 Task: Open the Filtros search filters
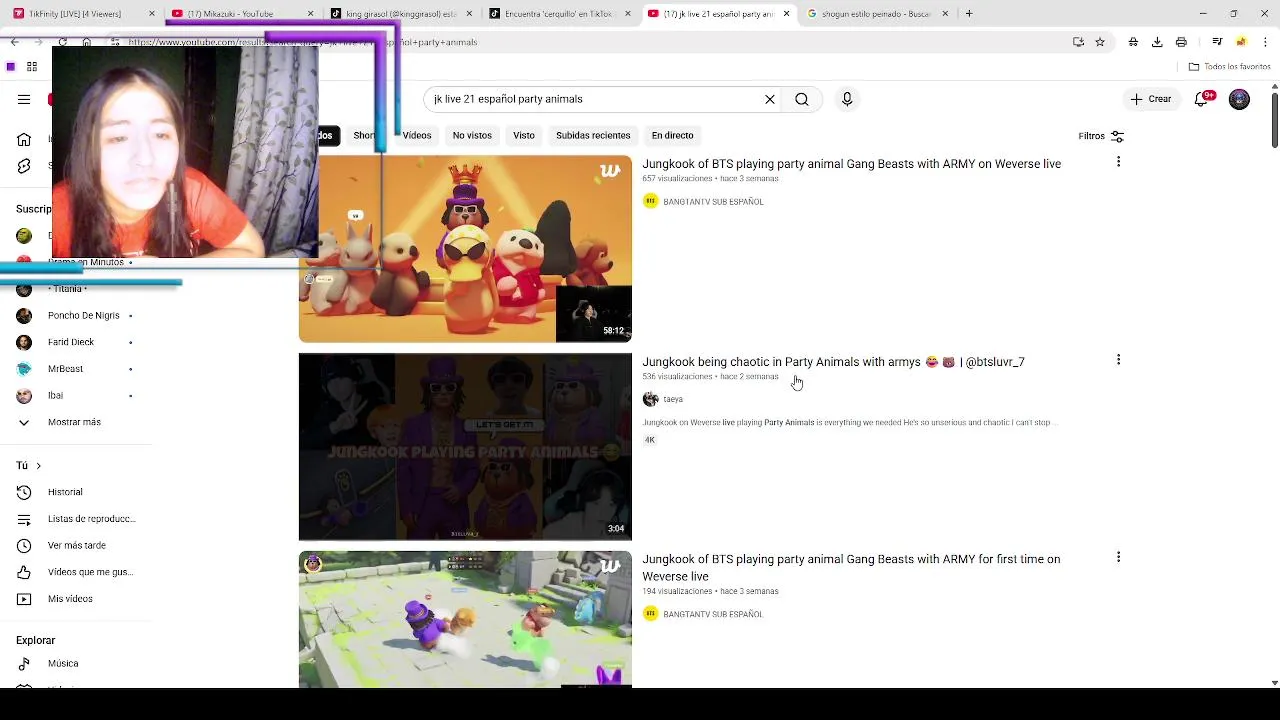[x=1101, y=136]
